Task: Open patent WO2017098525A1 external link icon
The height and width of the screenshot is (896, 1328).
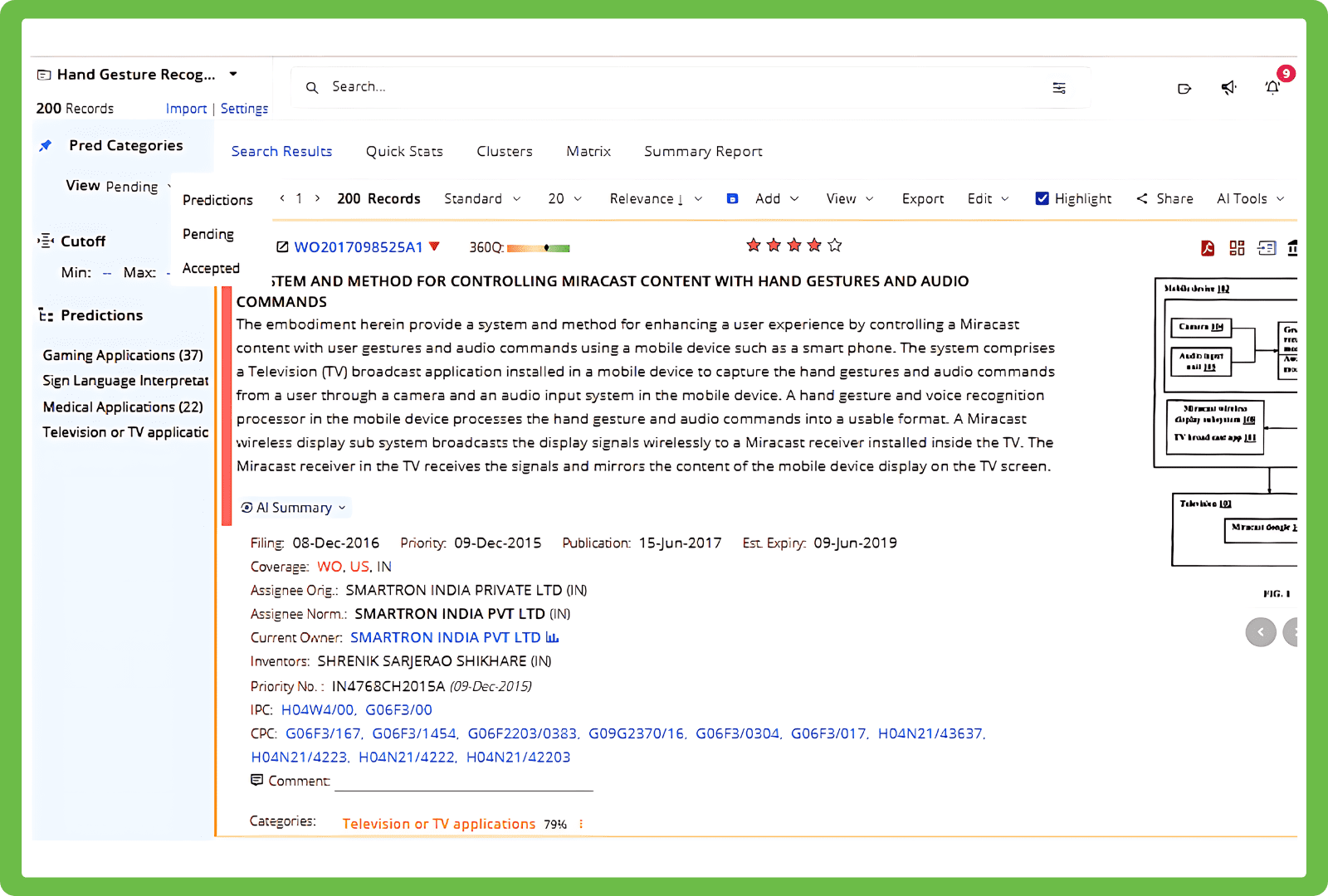Action: tap(282, 247)
